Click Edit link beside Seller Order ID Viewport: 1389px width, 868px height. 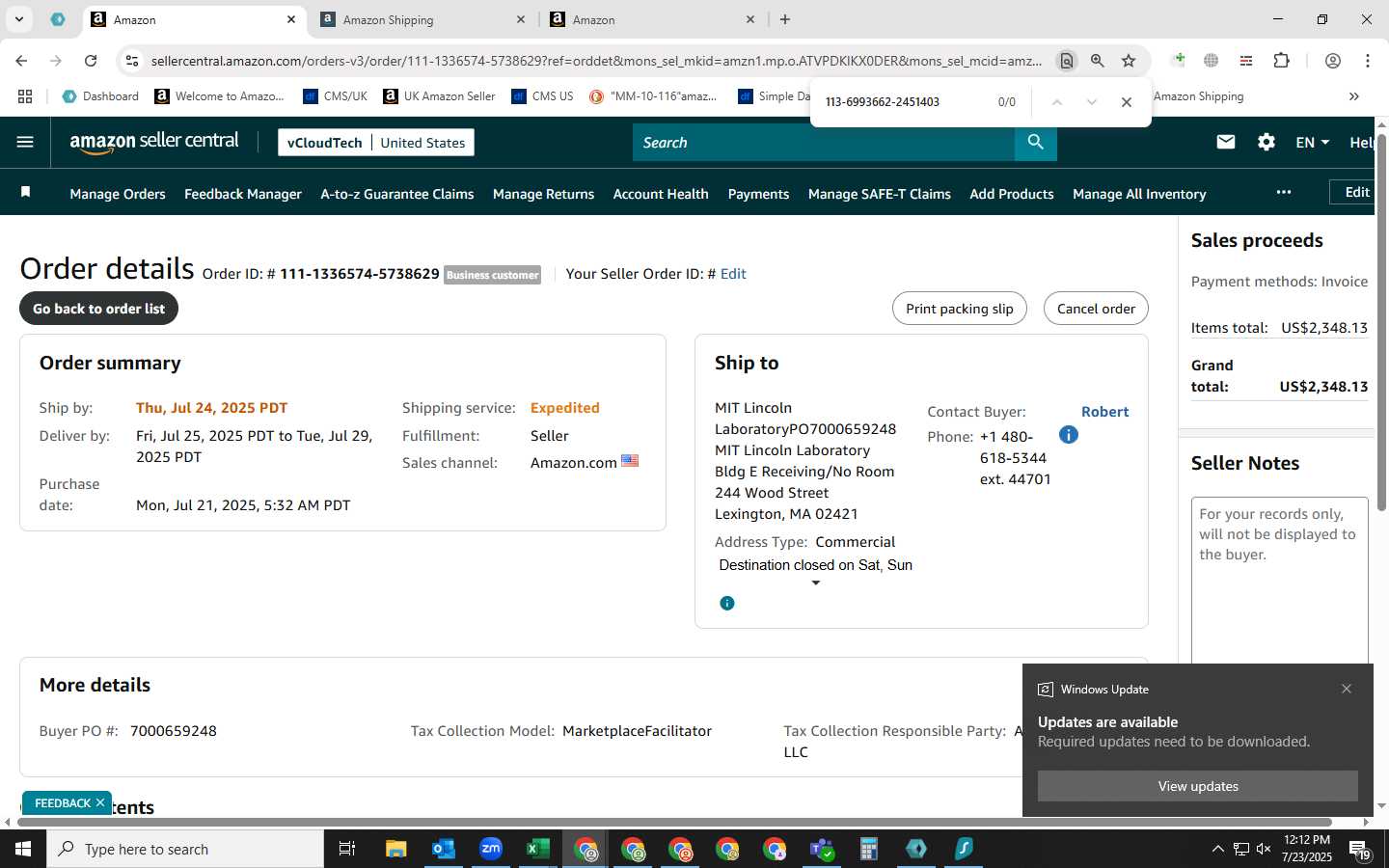point(733,274)
